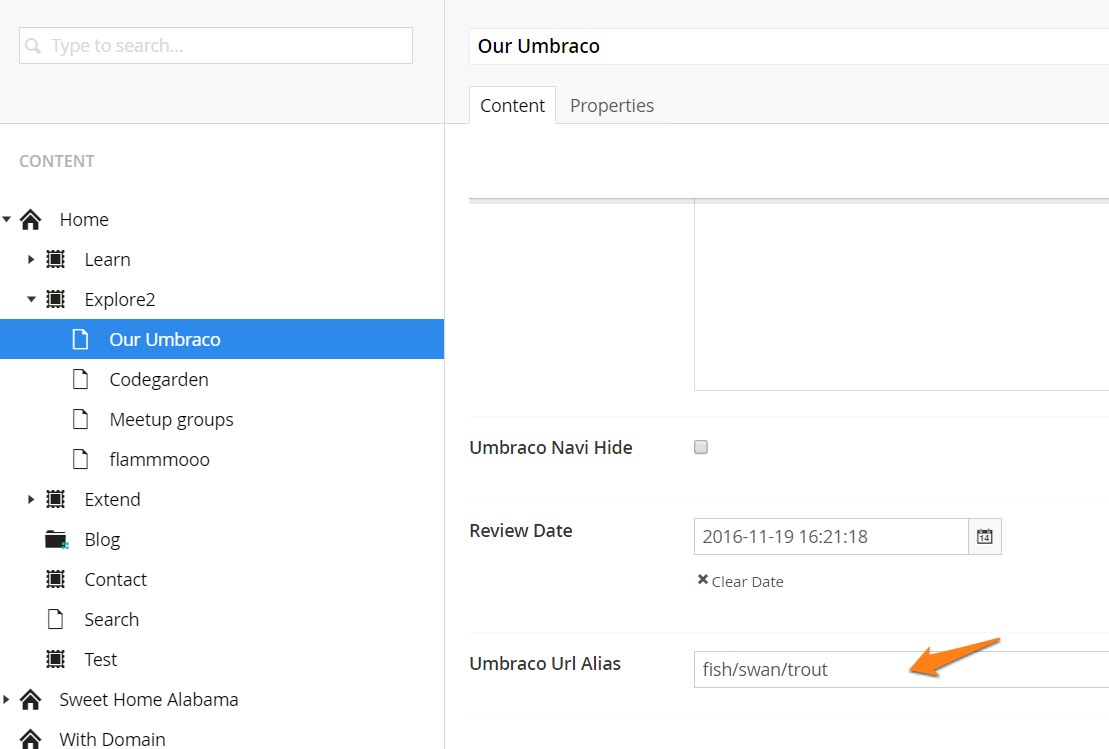Select Blog in the content tree
This screenshot has height=749, width=1109.
[x=103, y=540]
